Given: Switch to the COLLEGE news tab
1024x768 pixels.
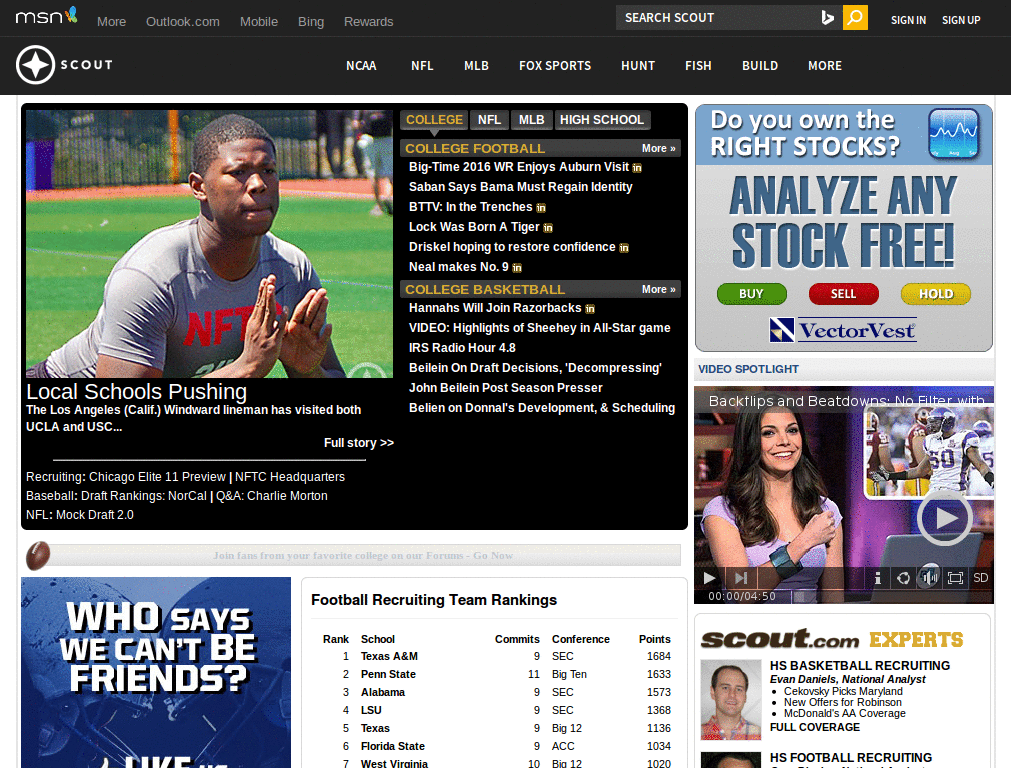Looking at the screenshot, I should 434,120.
